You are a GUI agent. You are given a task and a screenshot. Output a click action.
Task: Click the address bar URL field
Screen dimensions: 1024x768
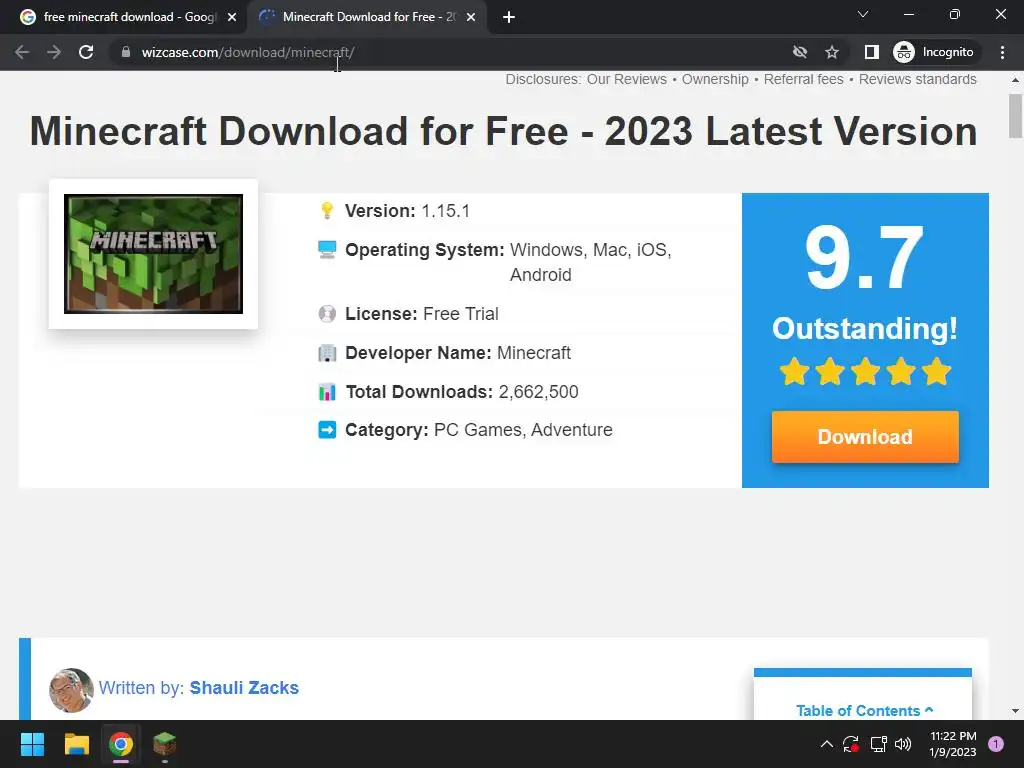coord(451,52)
